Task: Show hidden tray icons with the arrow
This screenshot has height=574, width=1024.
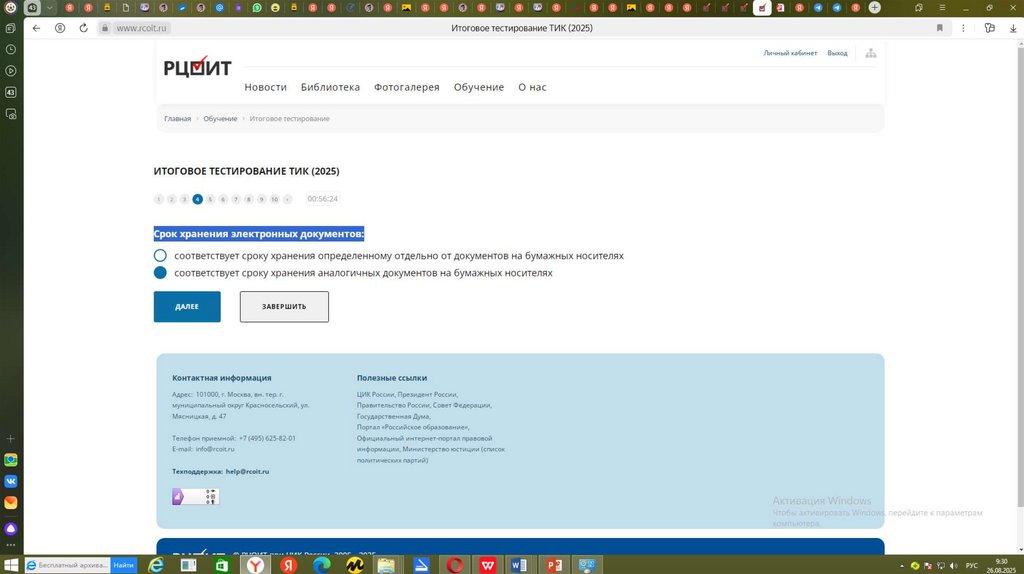Action: 902,566
